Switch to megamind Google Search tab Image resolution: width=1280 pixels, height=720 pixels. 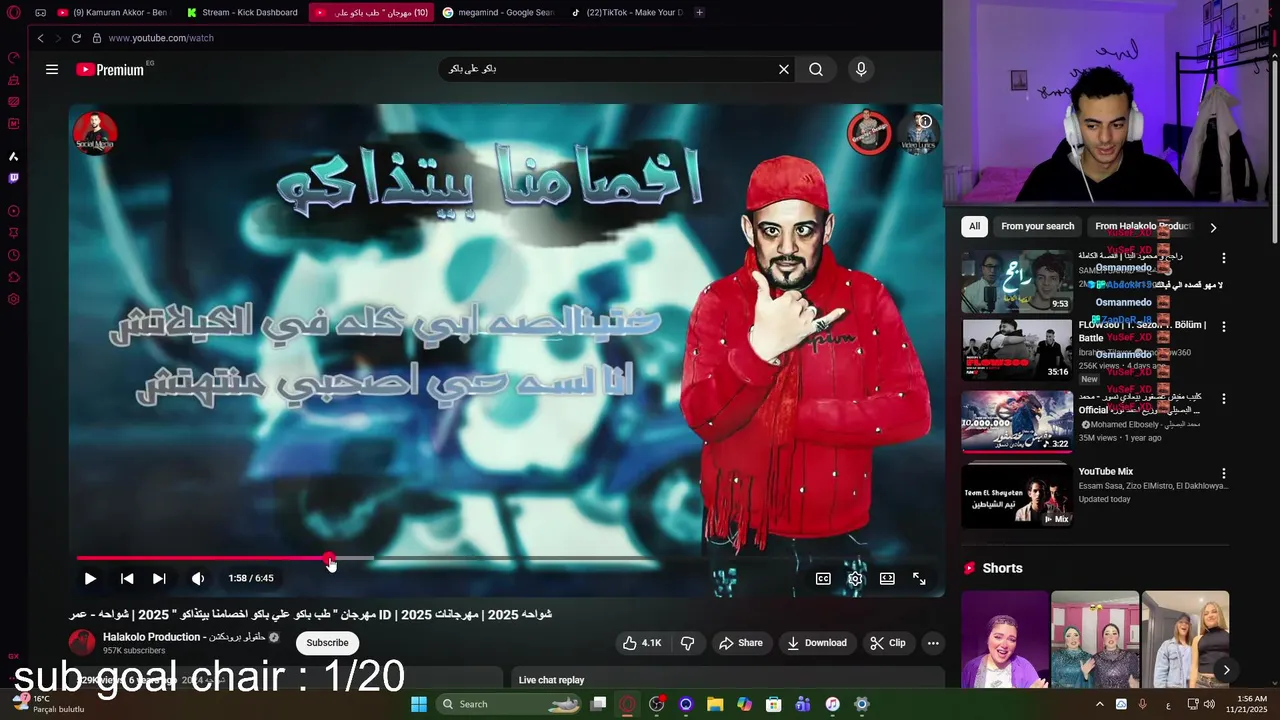(x=497, y=12)
